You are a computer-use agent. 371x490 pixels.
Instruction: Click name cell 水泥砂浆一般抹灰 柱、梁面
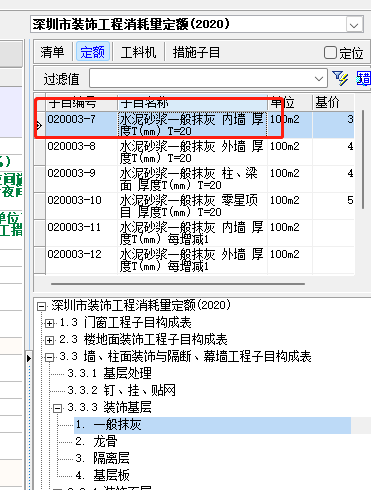[192, 179]
